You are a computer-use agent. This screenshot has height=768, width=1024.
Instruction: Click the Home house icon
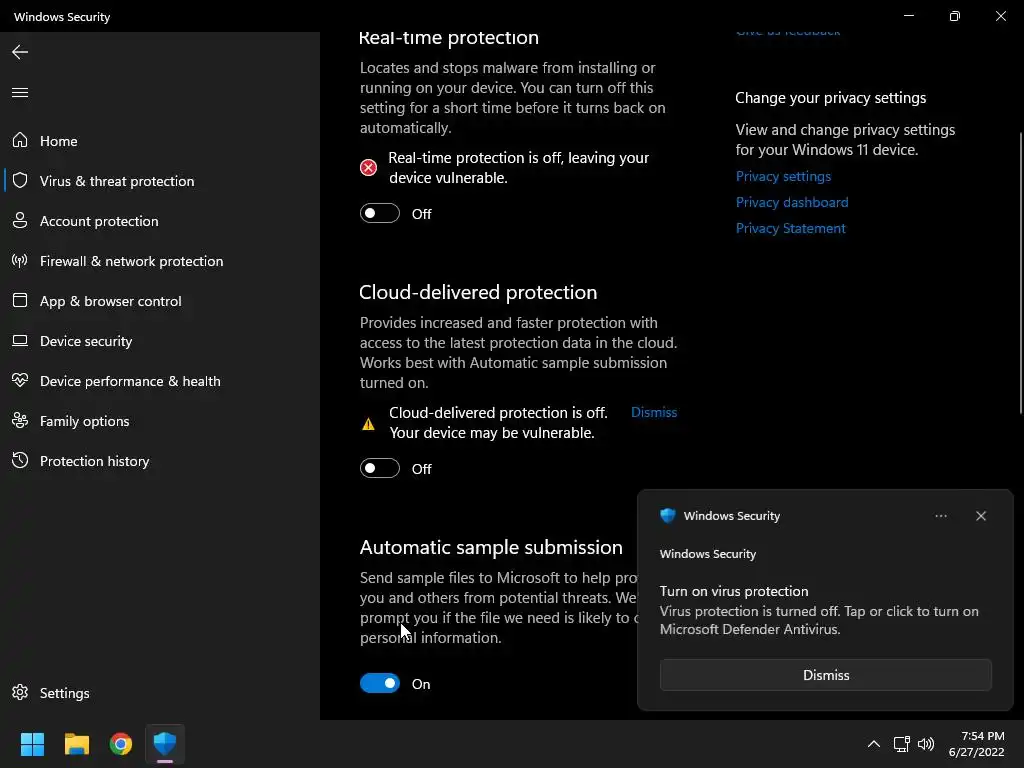(20, 140)
